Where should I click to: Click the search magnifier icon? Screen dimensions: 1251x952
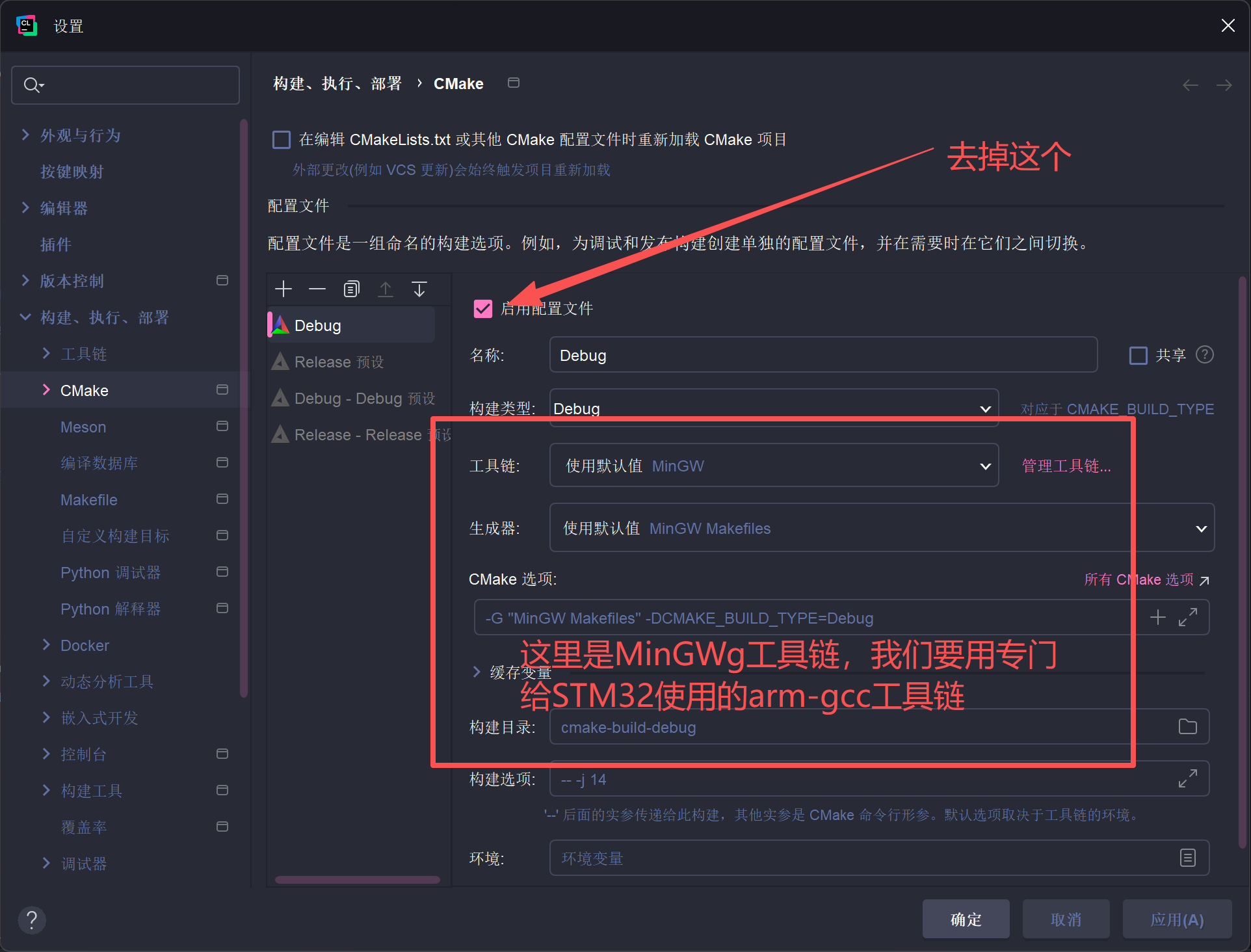click(33, 85)
